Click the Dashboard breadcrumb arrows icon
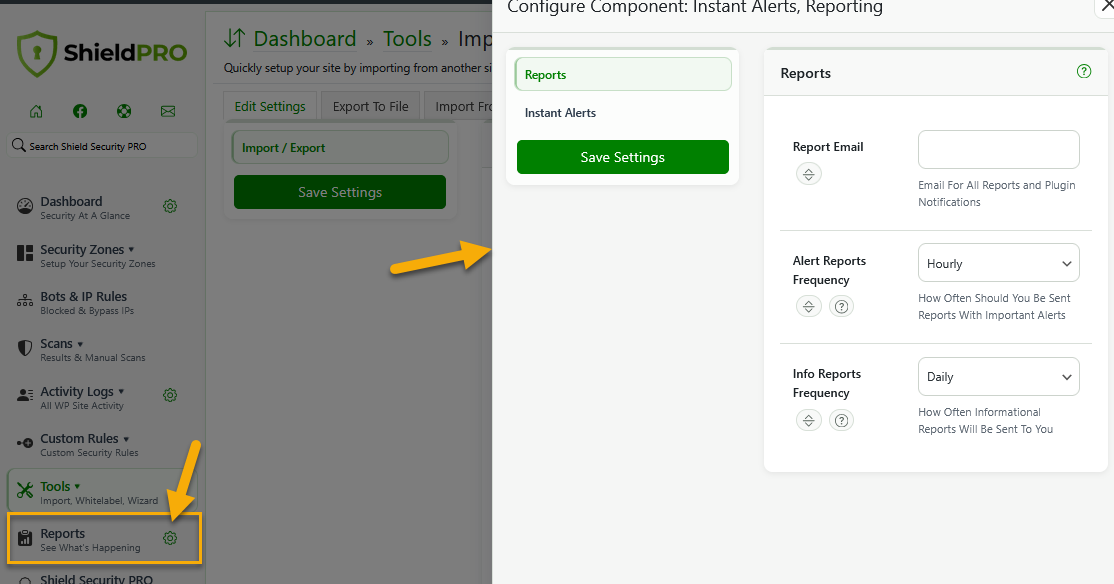 (x=234, y=38)
